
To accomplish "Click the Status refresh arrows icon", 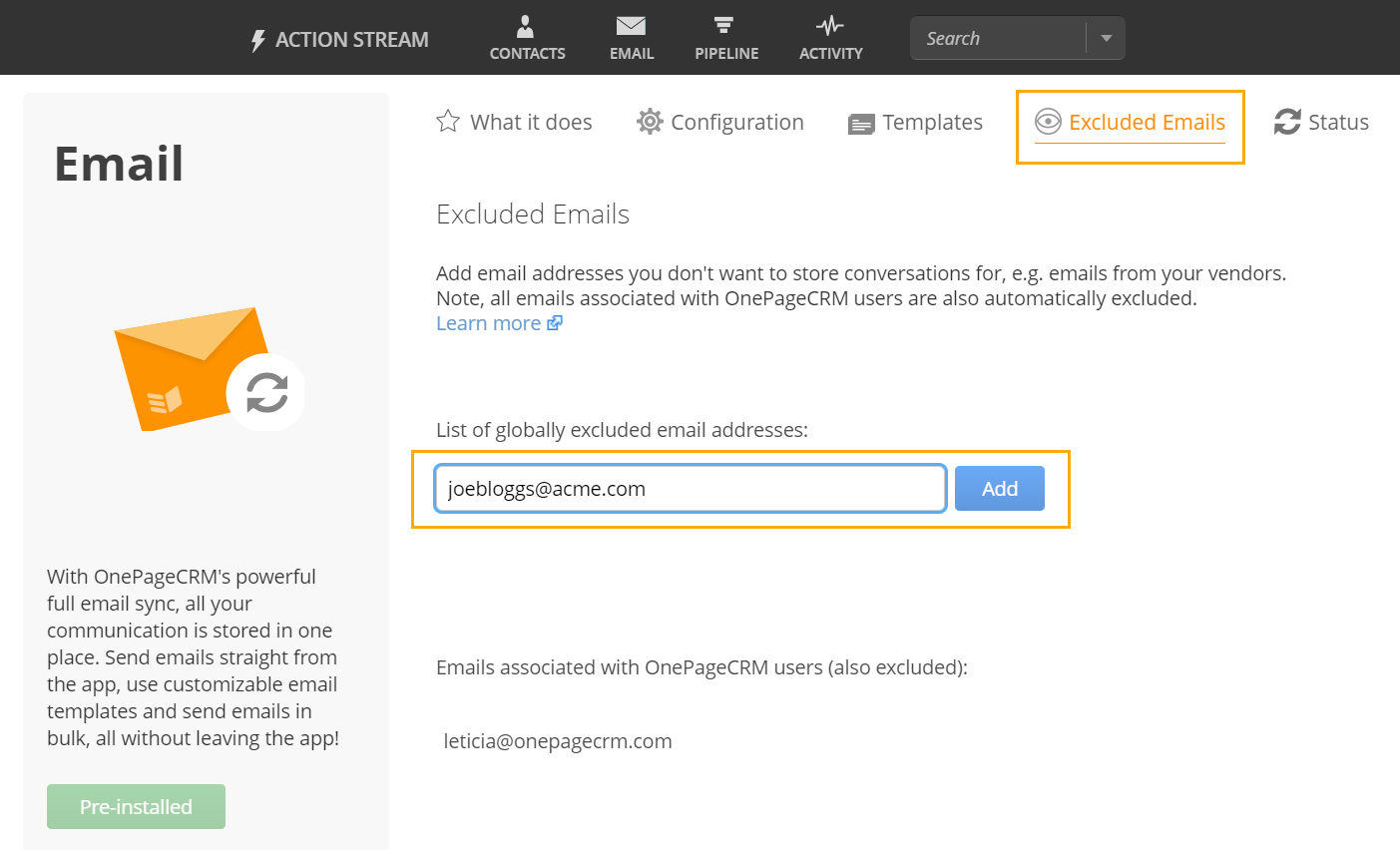I will tap(1287, 122).
